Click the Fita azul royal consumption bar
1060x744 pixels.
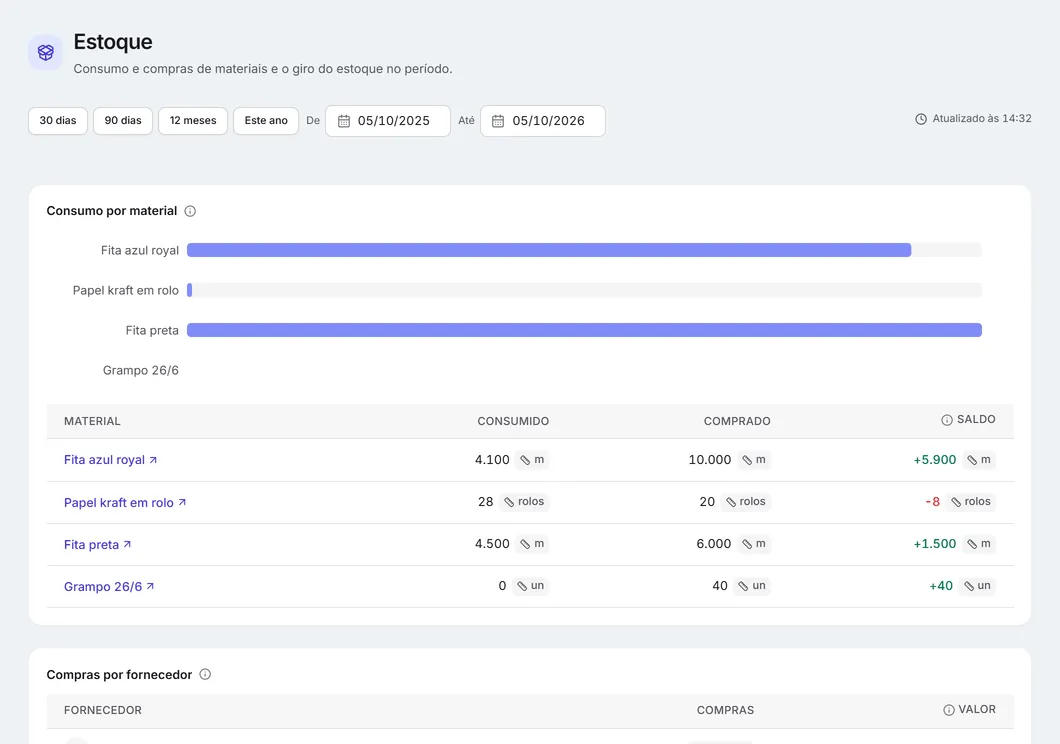click(549, 250)
